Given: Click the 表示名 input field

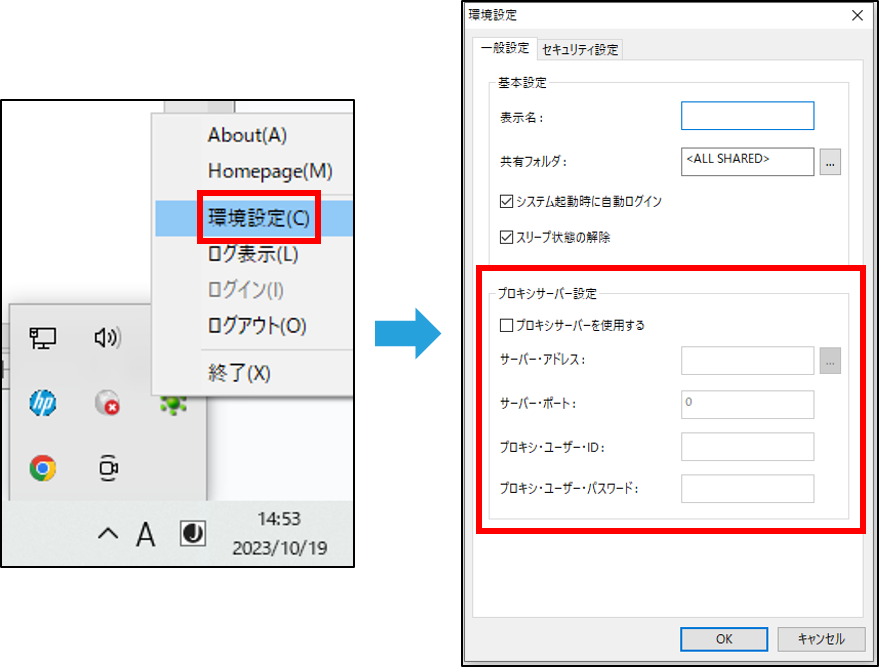Looking at the screenshot, I should (747, 115).
